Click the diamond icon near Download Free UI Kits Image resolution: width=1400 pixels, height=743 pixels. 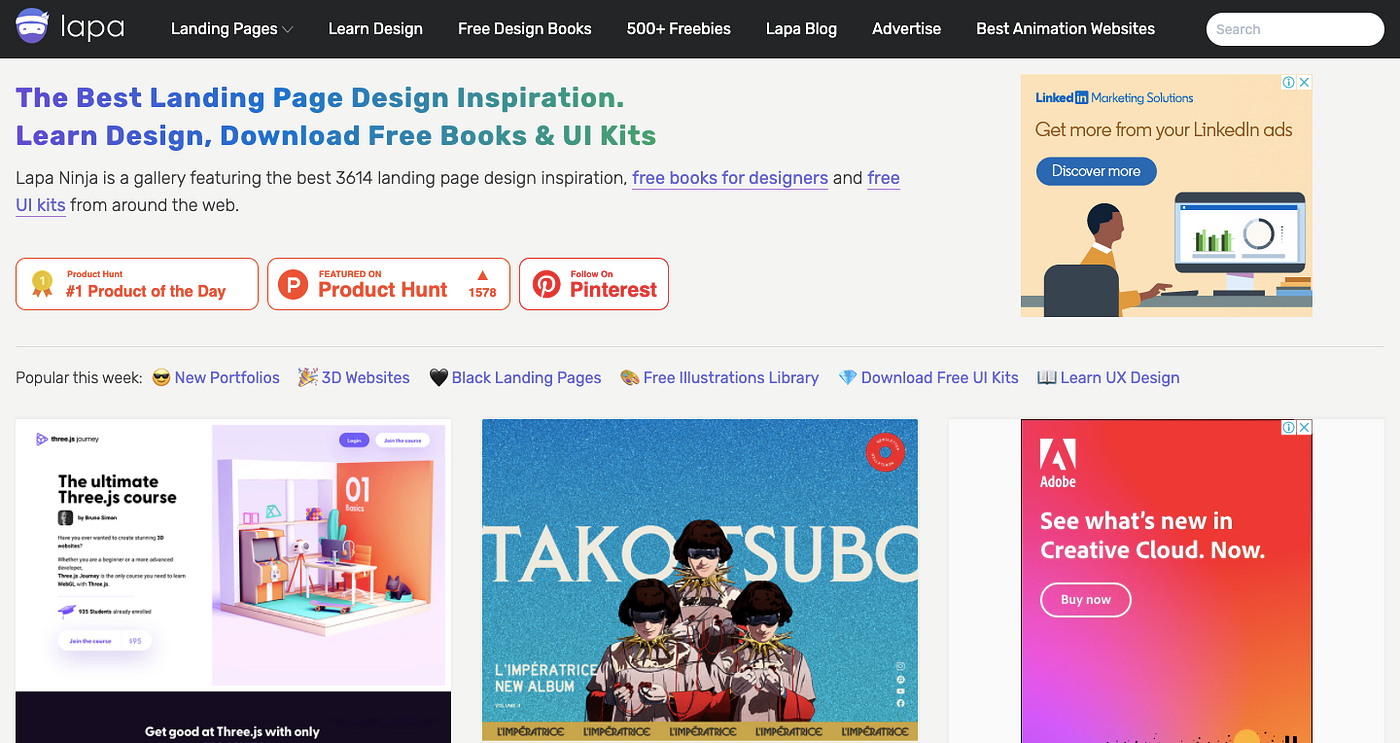(x=847, y=377)
